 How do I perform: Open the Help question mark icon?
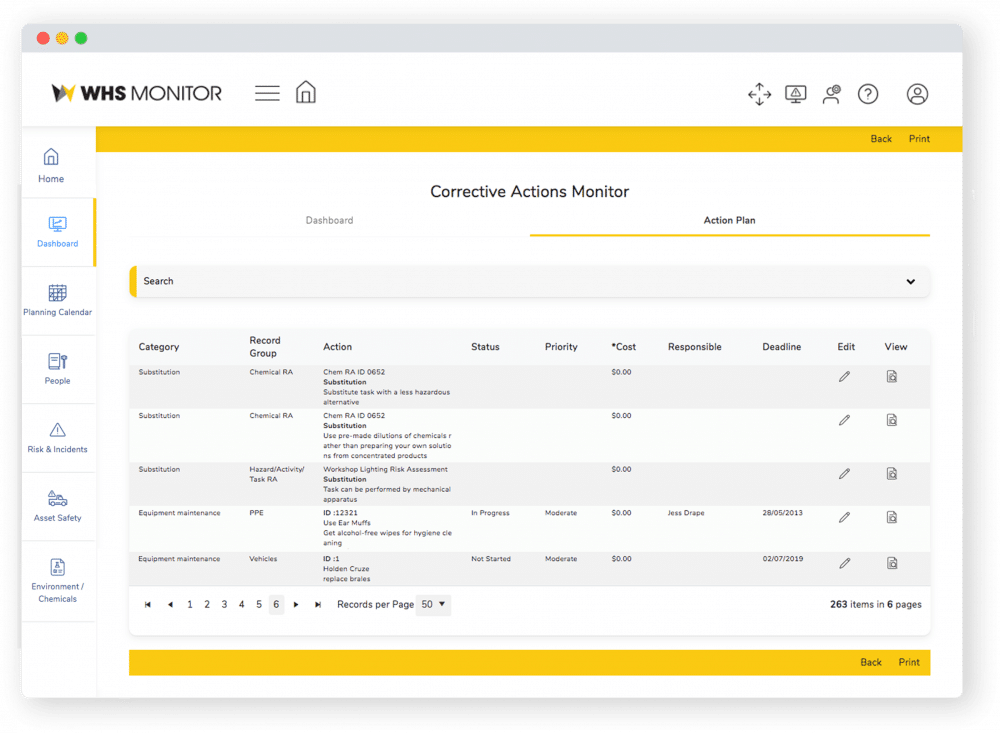868,94
